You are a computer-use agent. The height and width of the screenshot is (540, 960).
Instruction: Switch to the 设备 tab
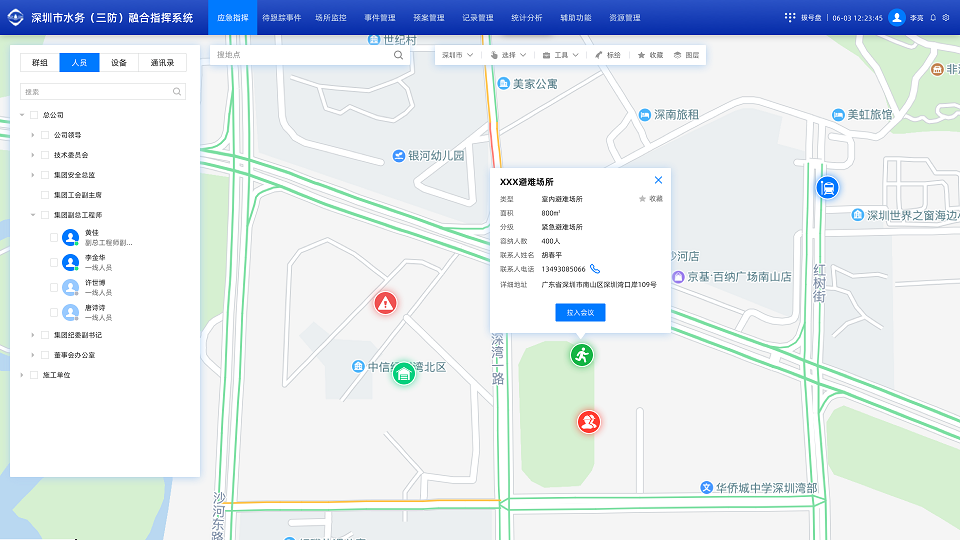point(119,62)
